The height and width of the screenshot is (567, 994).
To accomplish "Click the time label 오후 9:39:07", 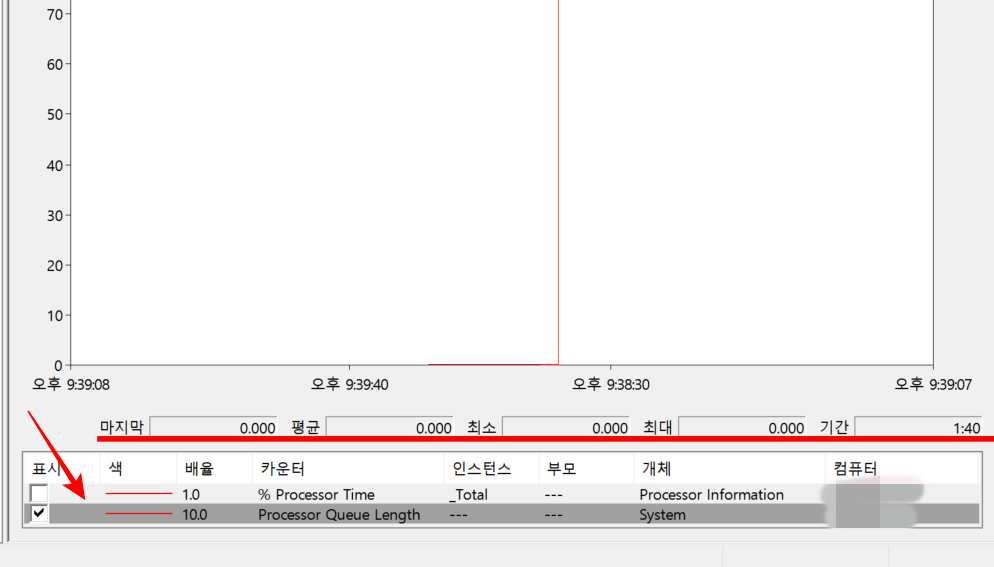I will click(x=933, y=384).
